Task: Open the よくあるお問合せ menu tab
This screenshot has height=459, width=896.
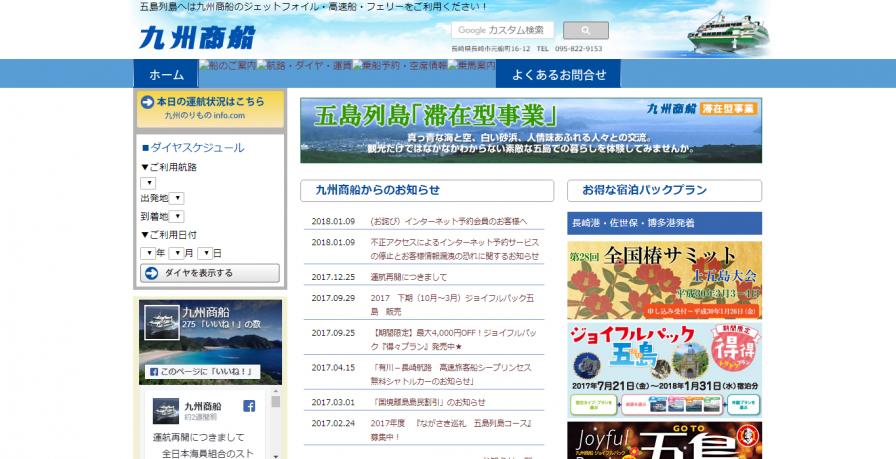Action: pyautogui.click(x=558, y=74)
